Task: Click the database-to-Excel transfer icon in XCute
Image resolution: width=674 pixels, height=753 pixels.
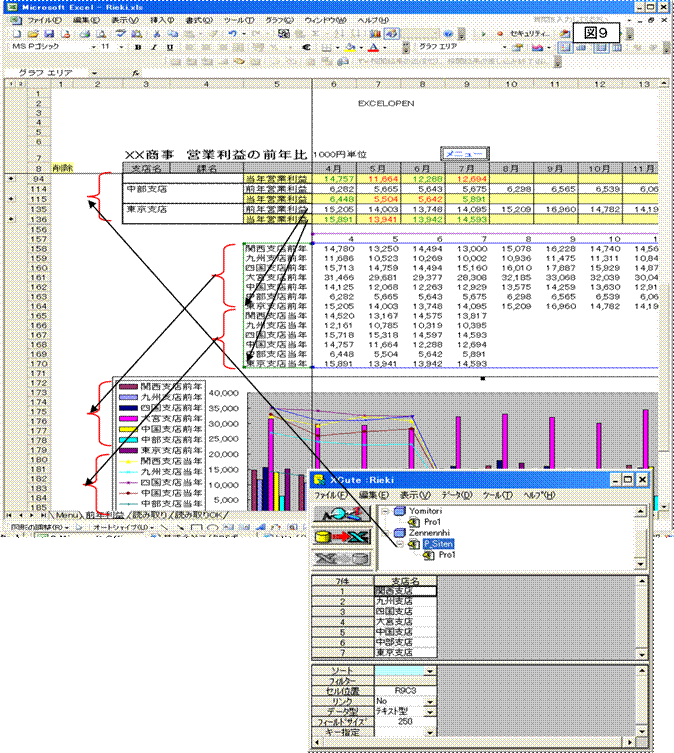Action: 342,537
